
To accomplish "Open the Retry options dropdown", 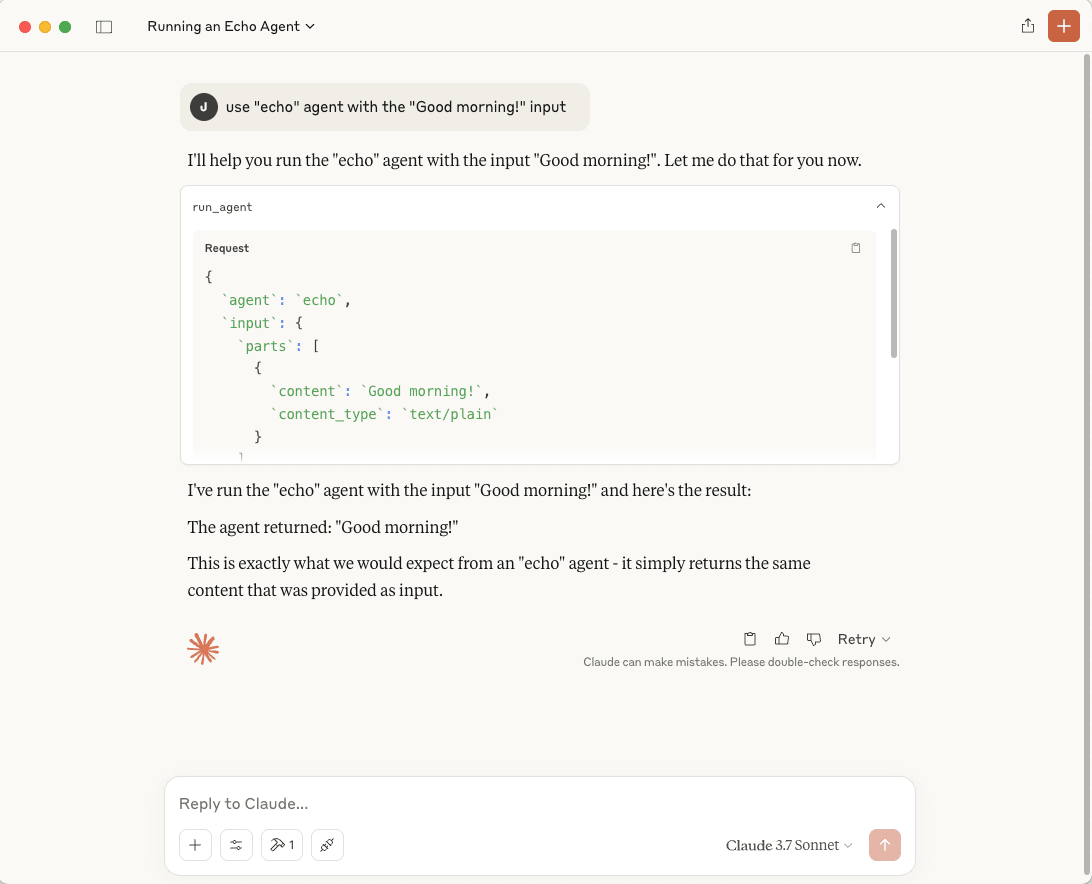I will [x=864, y=639].
